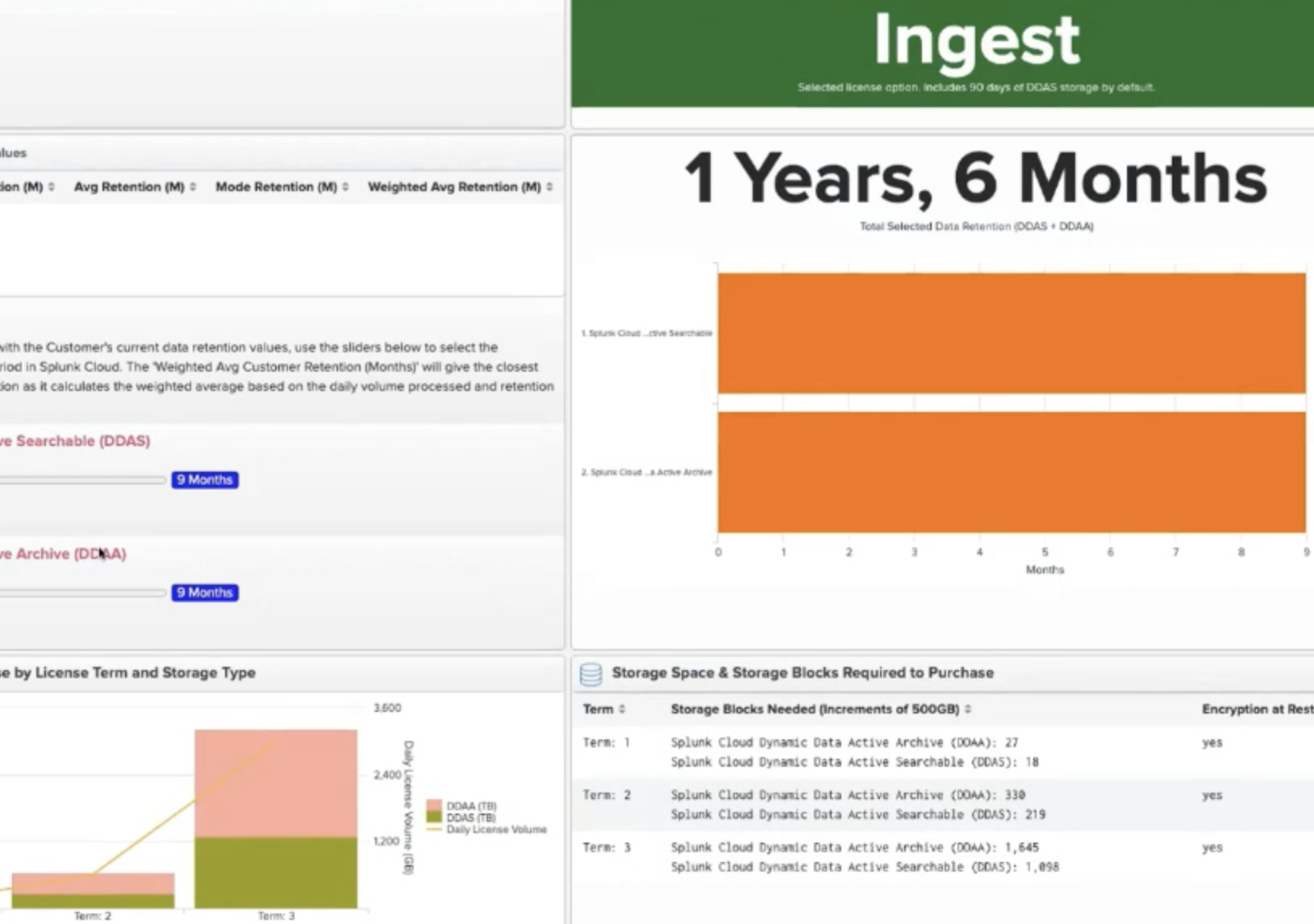Click the storage database icon
The height and width of the screenshot is (924, 1314).
590,674
